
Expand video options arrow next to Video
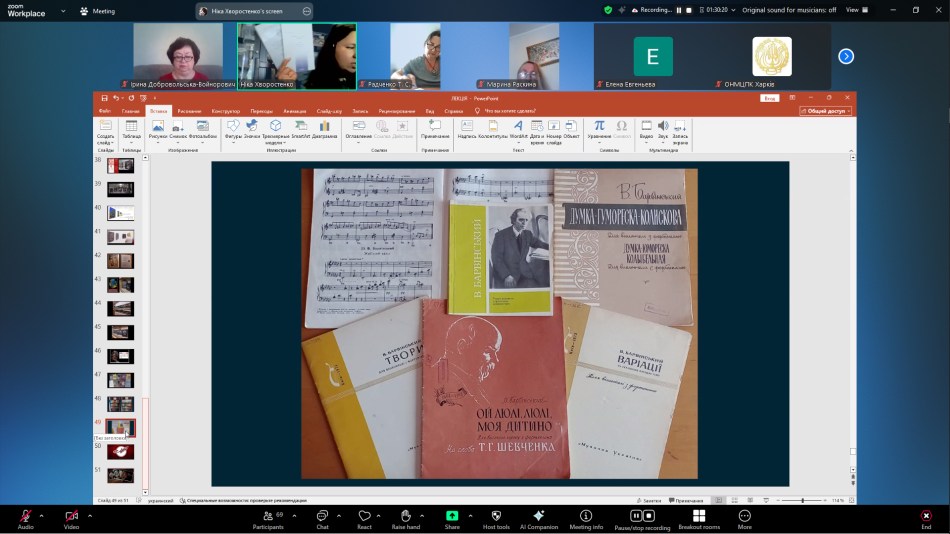tap(90, 516)
